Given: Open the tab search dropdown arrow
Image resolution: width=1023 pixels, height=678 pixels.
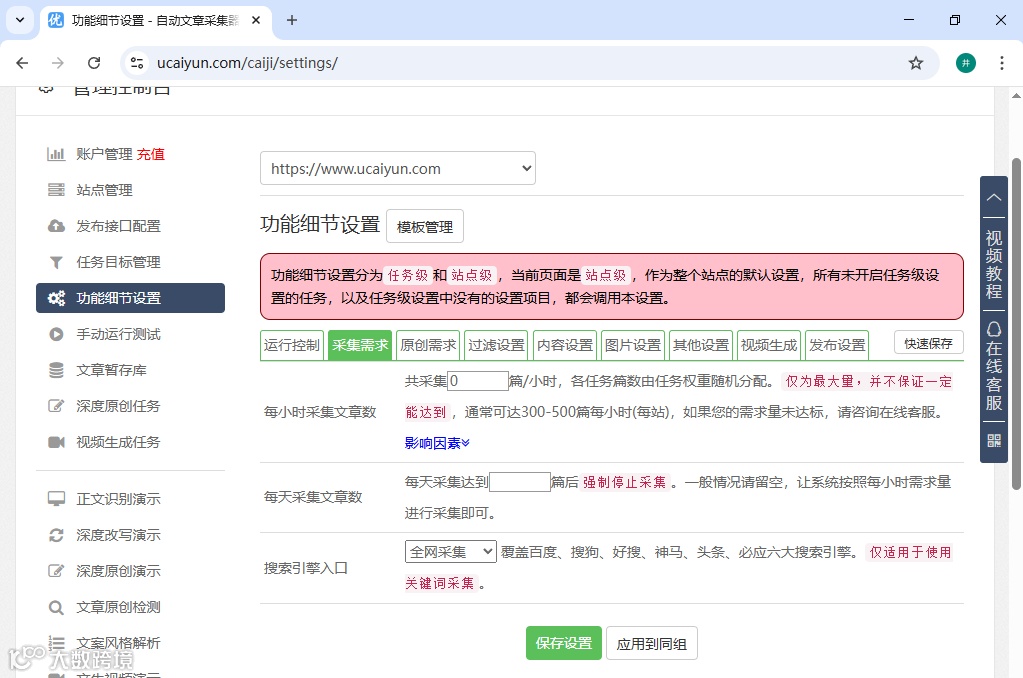Looking at the screenshot, I should click(20, 20).
